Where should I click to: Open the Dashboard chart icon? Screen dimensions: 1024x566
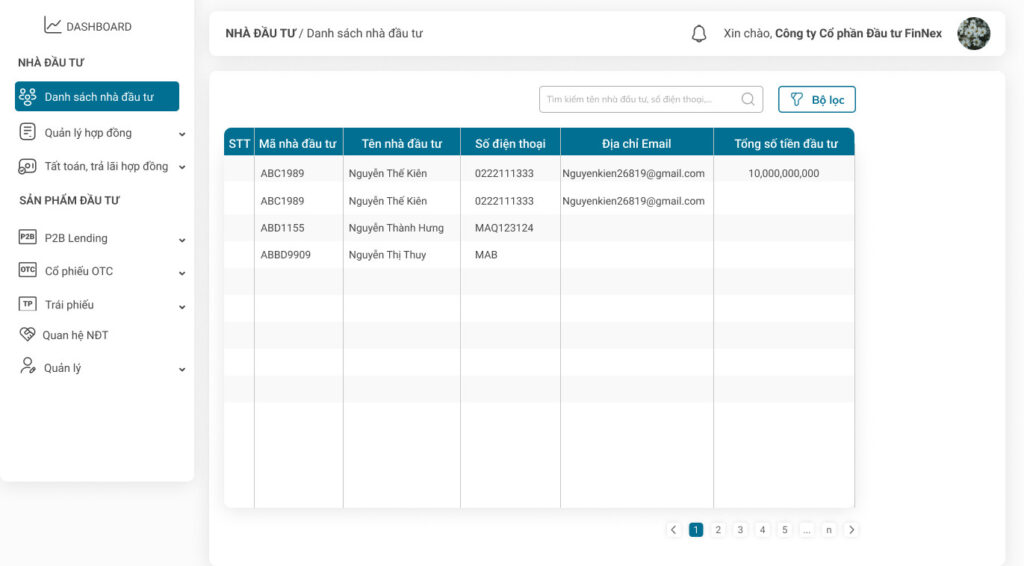point(52,25)
